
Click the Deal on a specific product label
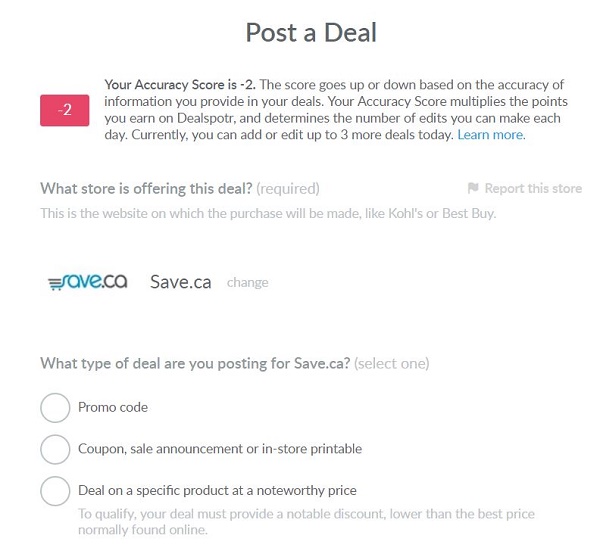coord(217,490)
